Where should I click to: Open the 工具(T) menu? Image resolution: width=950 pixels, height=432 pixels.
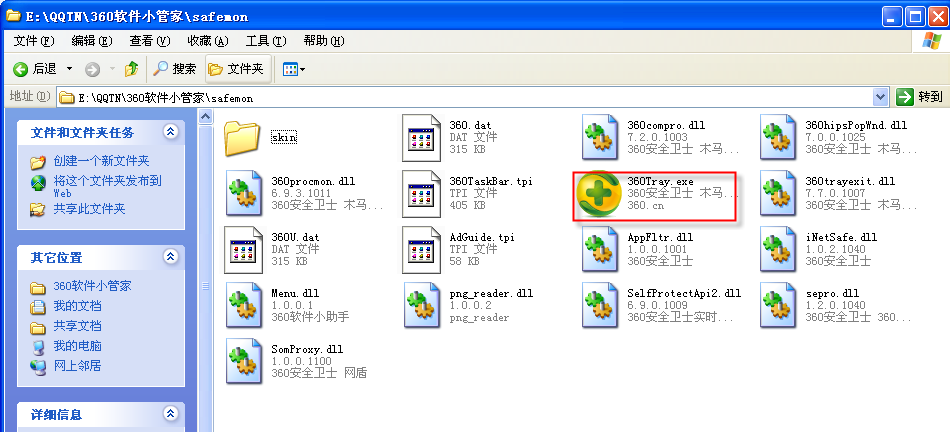pyautogui.click(x=266, y=41)
